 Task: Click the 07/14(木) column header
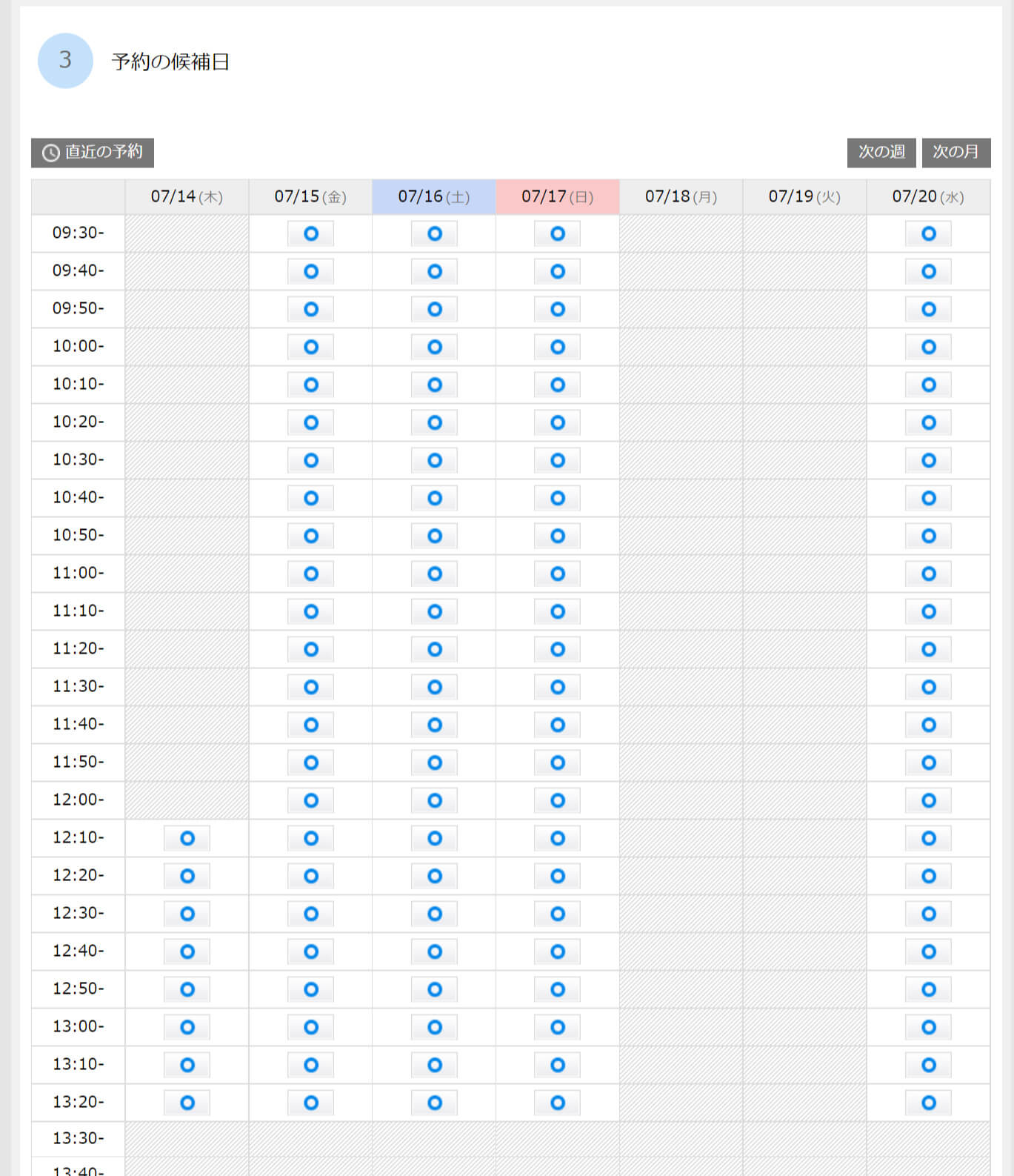point(187,197)
